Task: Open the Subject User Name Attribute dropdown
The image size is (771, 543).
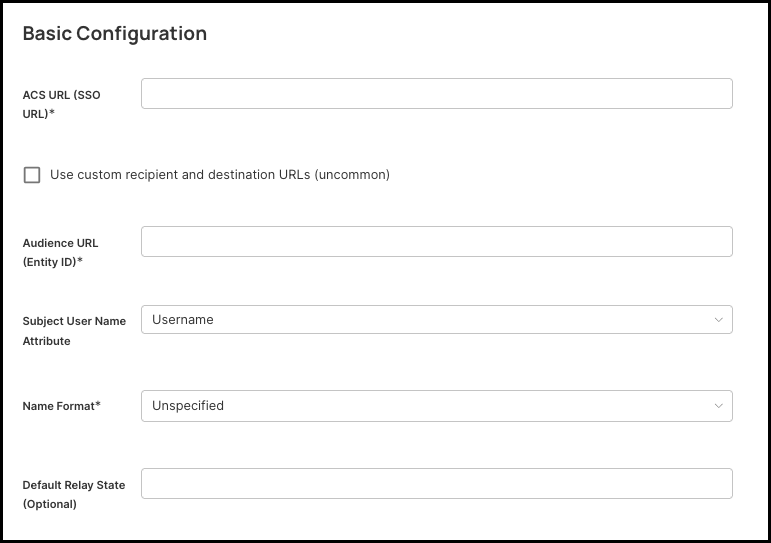Action: tap(436, 320)
